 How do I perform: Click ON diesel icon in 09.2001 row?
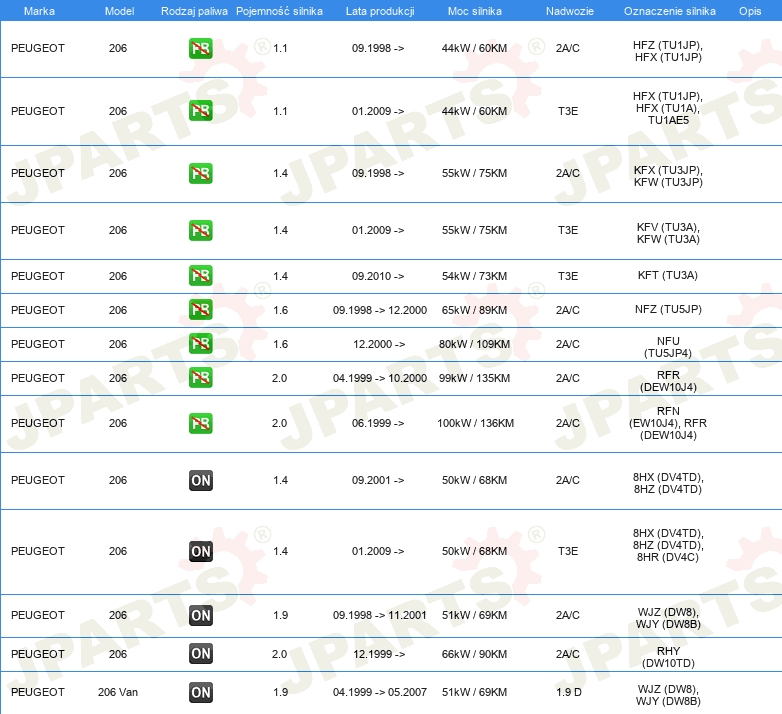[x=200, y=480]
